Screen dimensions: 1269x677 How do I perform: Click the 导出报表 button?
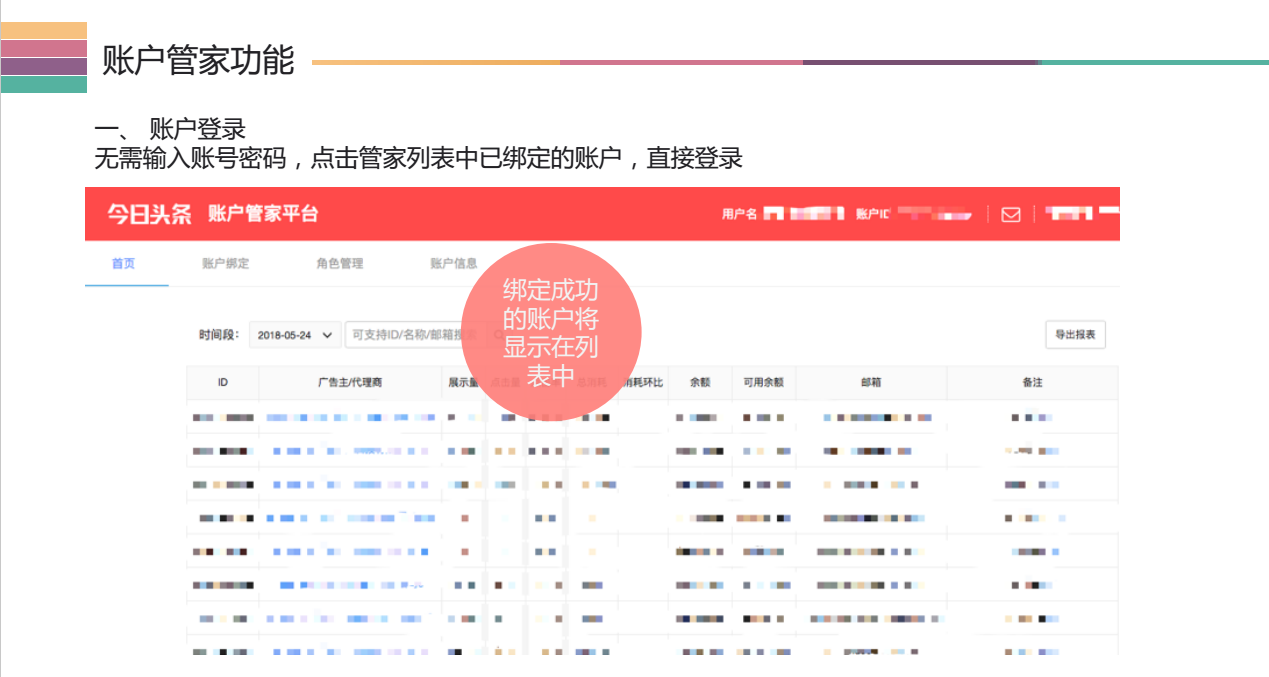coord(1075,335)
